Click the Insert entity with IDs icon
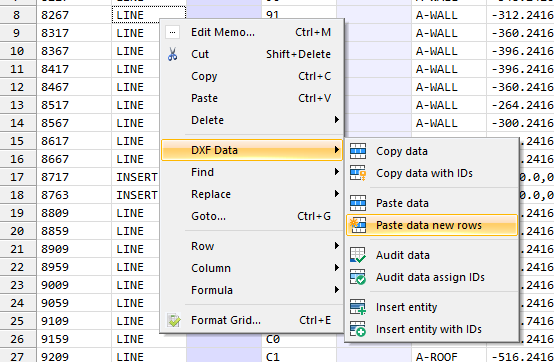 (358, 329)
